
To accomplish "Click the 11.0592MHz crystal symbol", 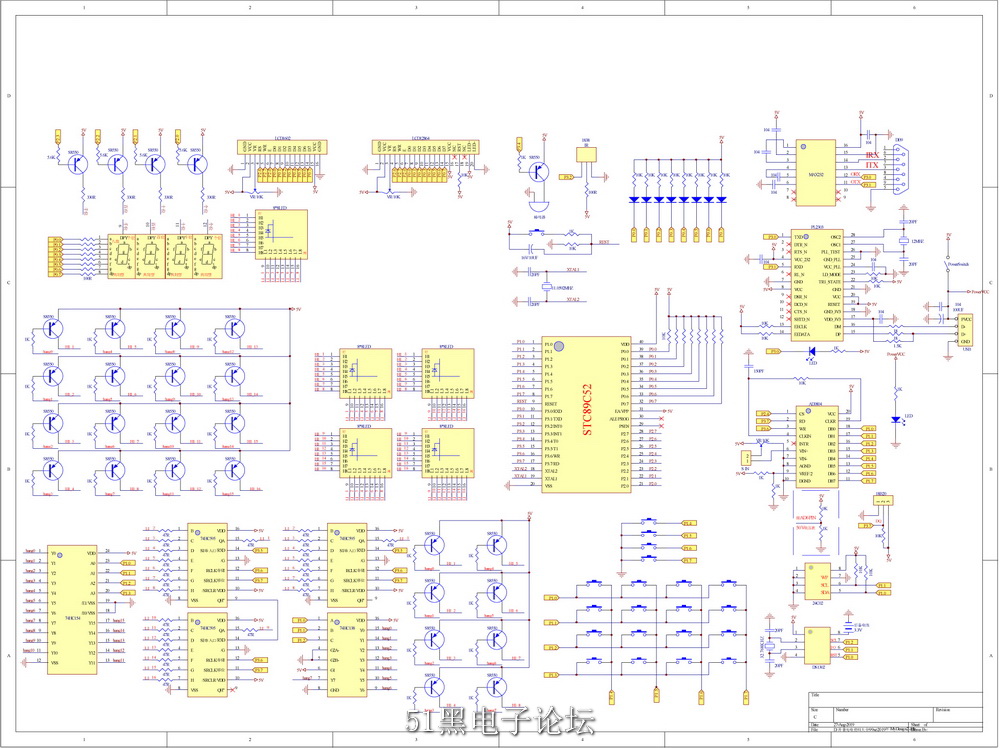I will 546,288.
